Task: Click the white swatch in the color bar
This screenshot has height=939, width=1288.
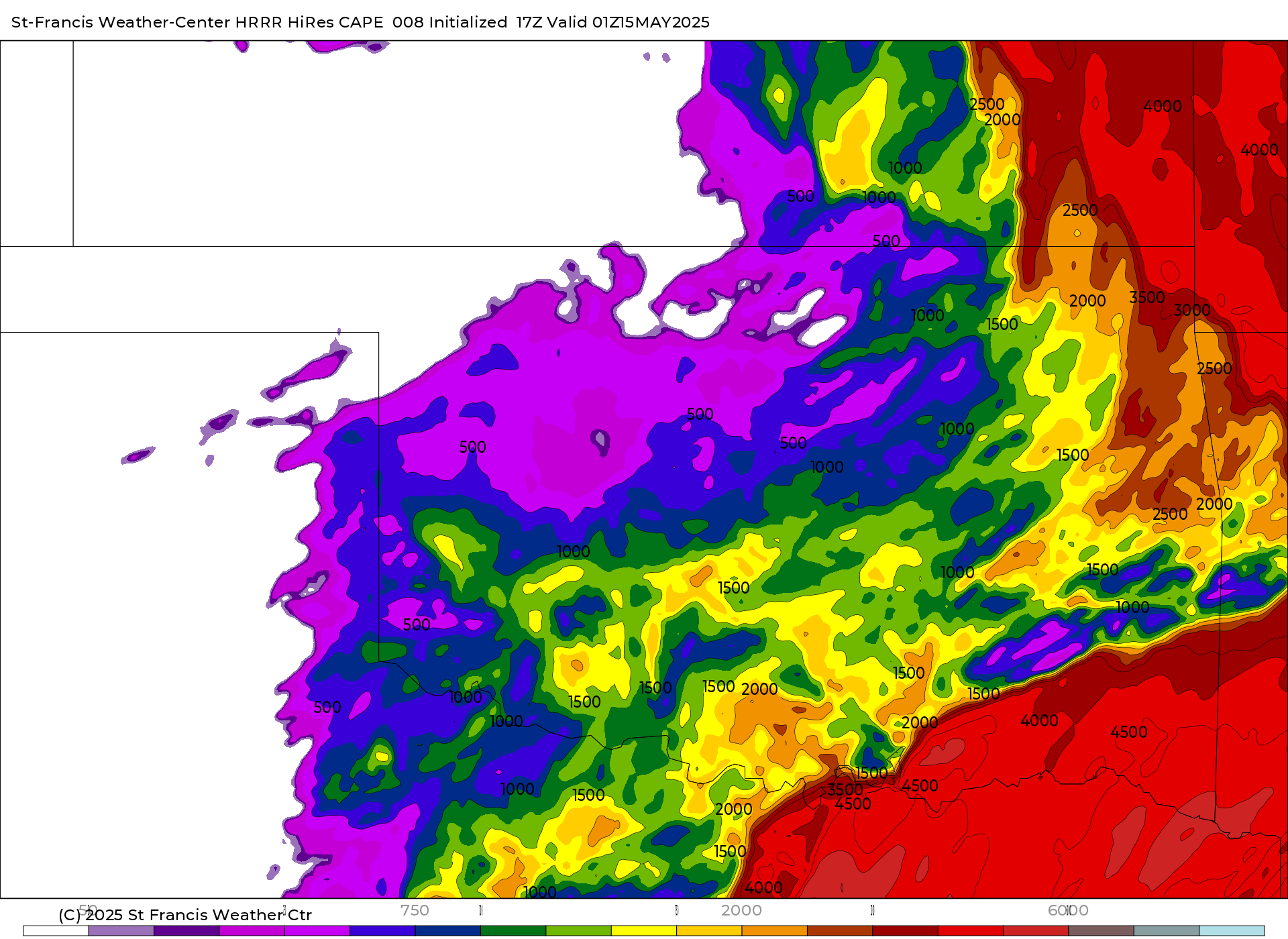Action: pyautogui.click(x=56, y=931)
